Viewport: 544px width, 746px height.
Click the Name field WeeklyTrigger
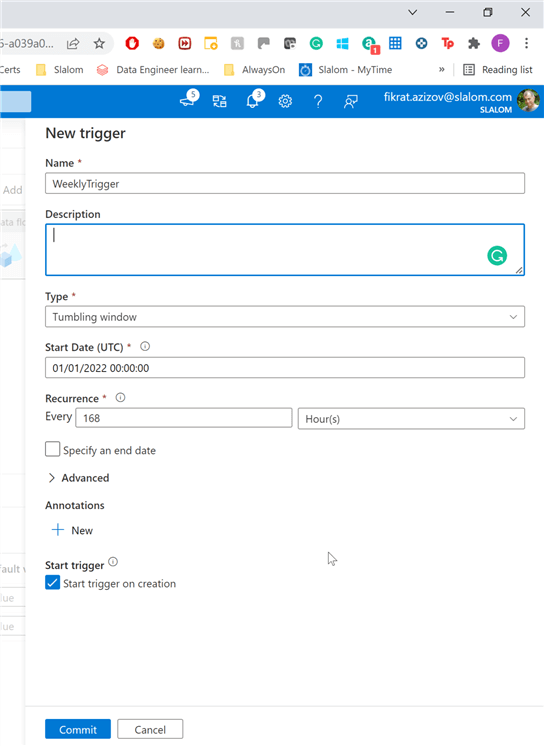coord(285,184)
